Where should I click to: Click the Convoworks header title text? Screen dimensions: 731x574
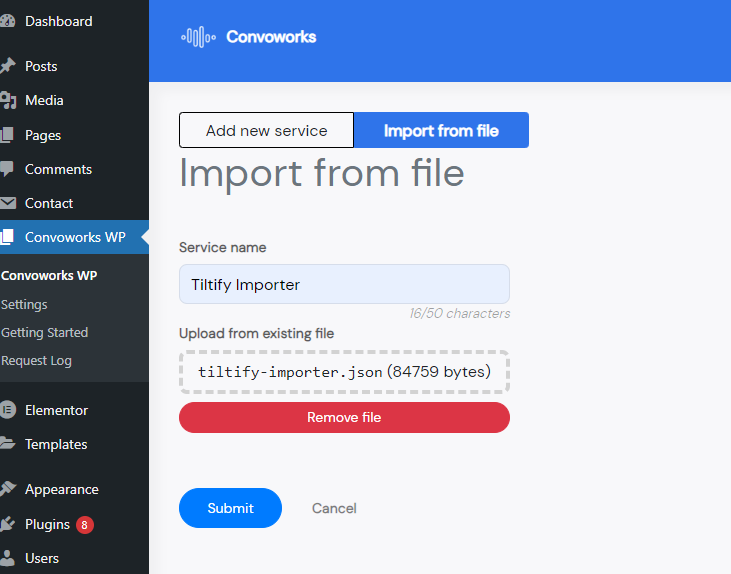271,37
